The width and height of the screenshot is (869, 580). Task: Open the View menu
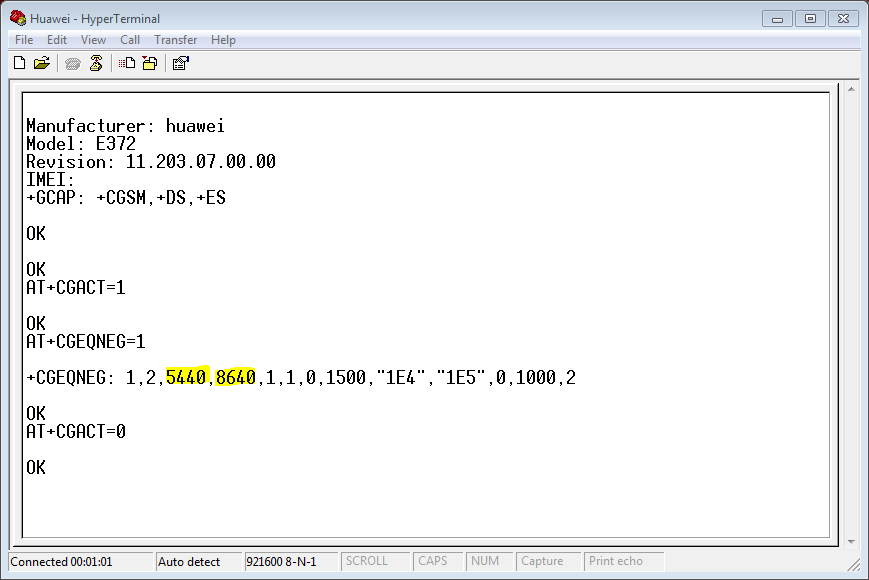(93, 40)
